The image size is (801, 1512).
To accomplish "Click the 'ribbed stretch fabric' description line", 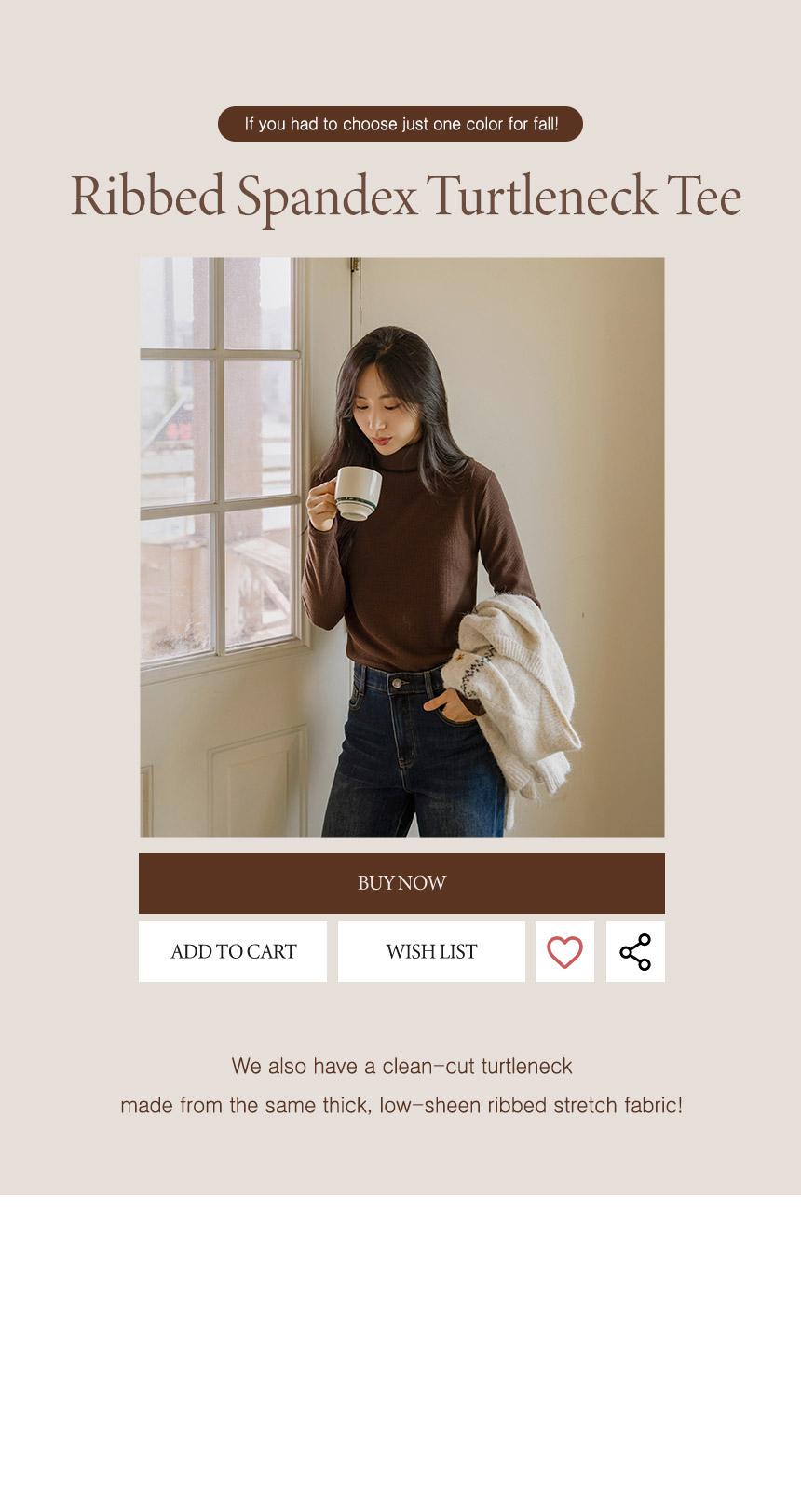I will point(401,1105).
